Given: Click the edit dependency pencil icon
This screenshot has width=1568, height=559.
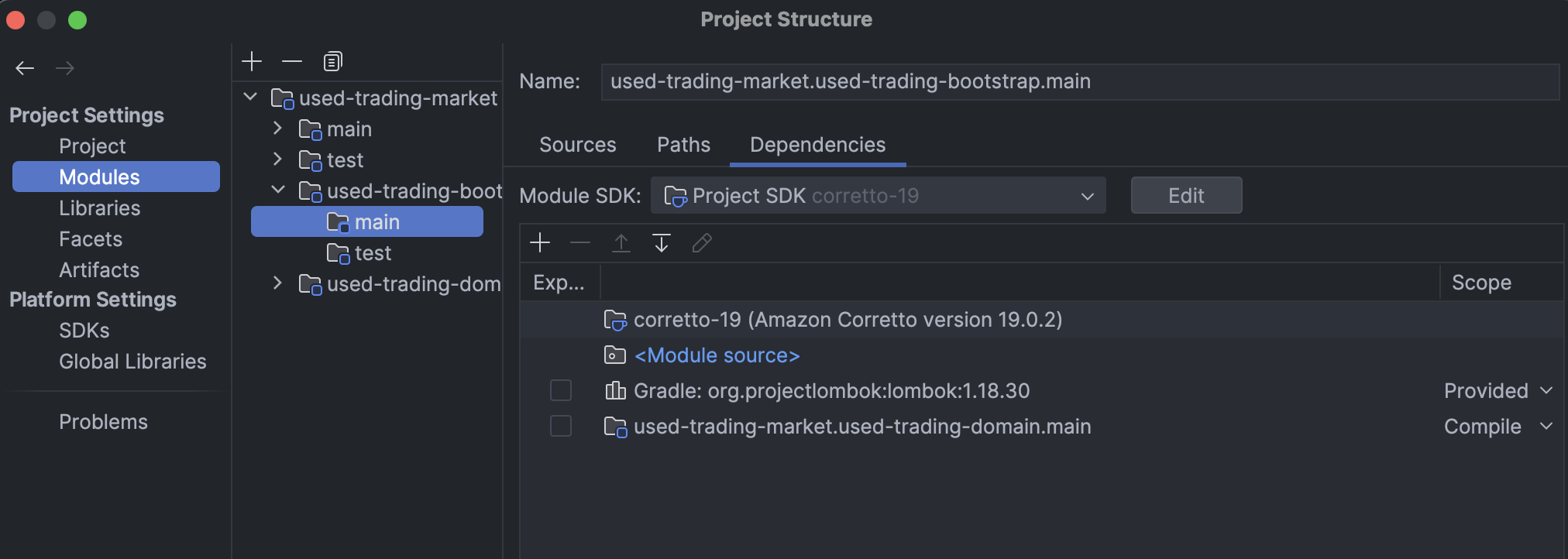Looking at the screenshot, I should (702, 243).
